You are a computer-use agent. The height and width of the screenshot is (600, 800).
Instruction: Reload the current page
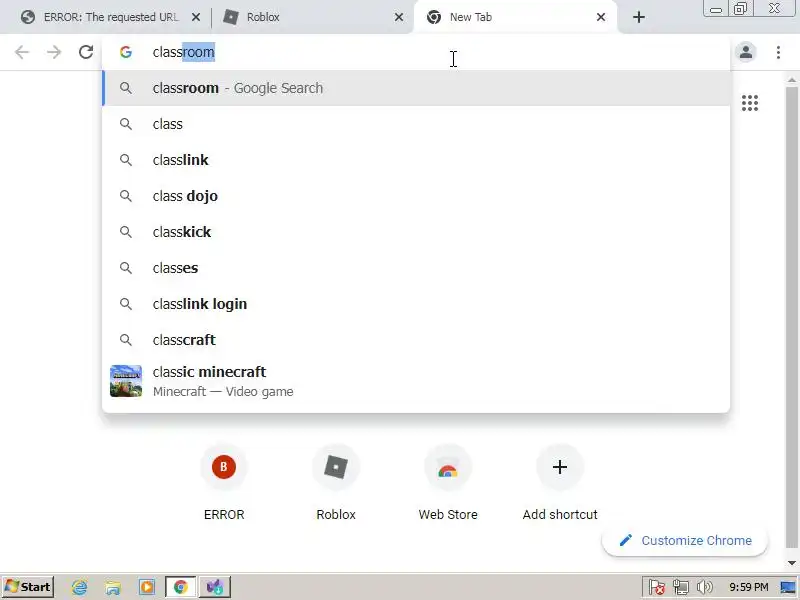click(x=86, y=52)
